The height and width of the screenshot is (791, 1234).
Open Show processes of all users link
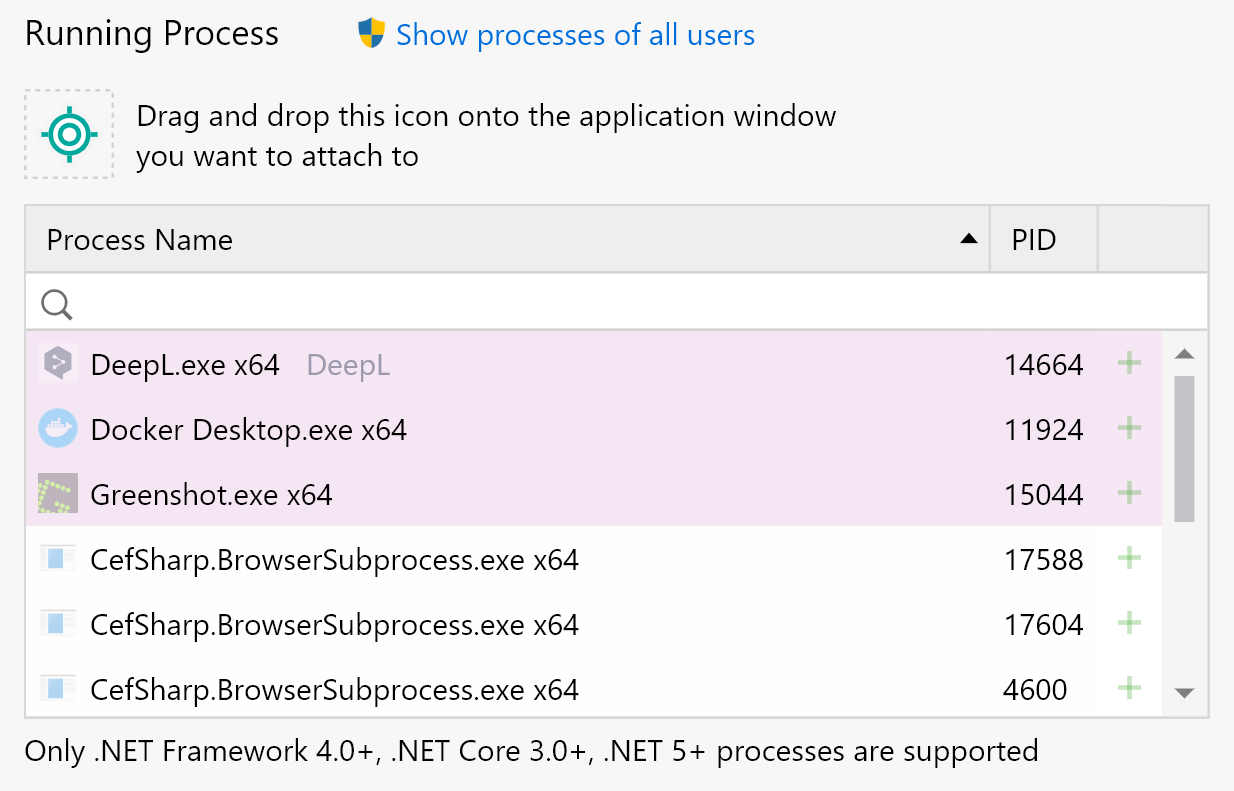tap(575, 36)
